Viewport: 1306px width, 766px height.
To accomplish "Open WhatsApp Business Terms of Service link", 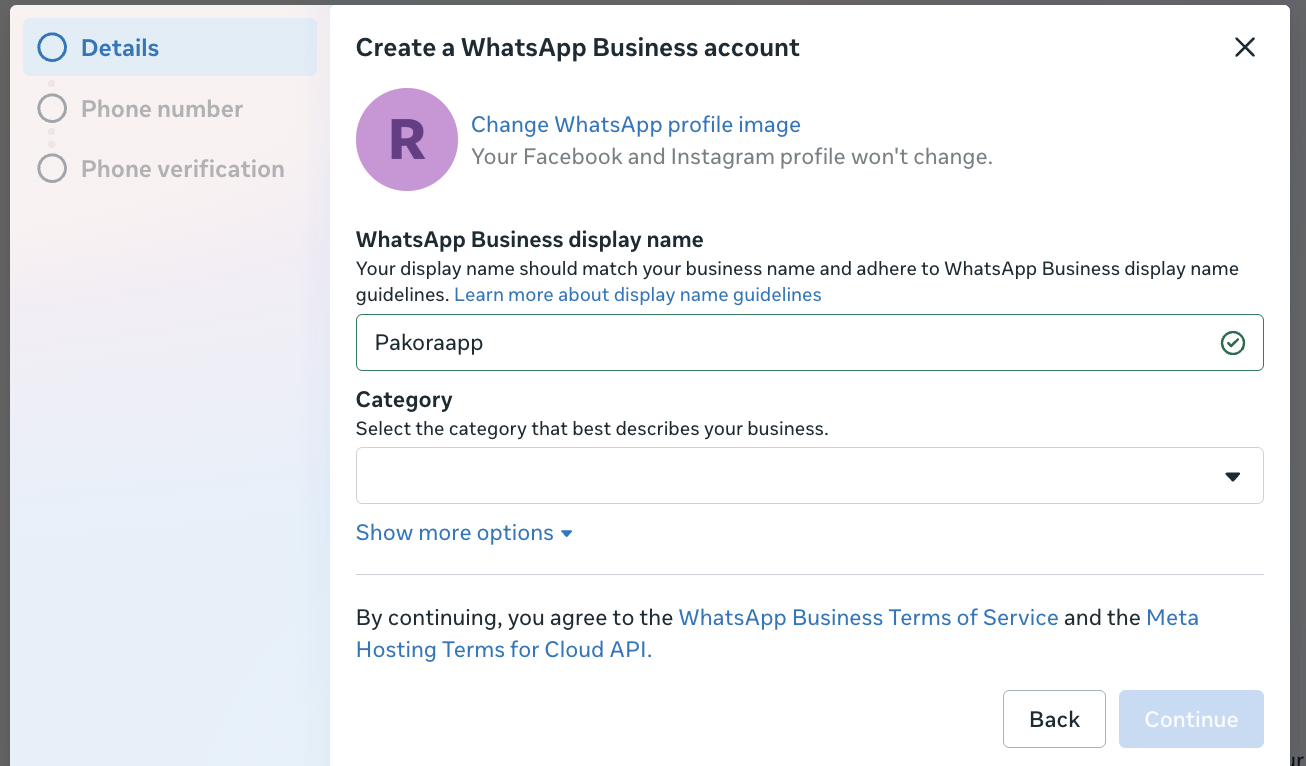I will (x=868, y=617).
